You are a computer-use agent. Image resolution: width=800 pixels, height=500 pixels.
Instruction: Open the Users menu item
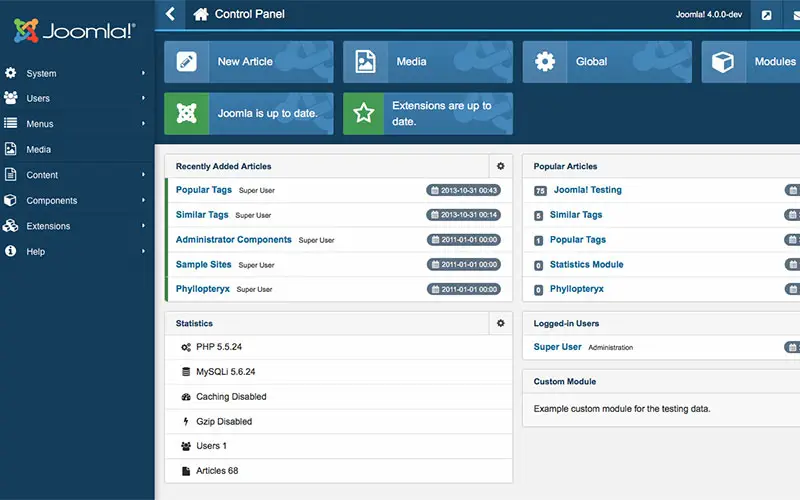coord(77,98)
